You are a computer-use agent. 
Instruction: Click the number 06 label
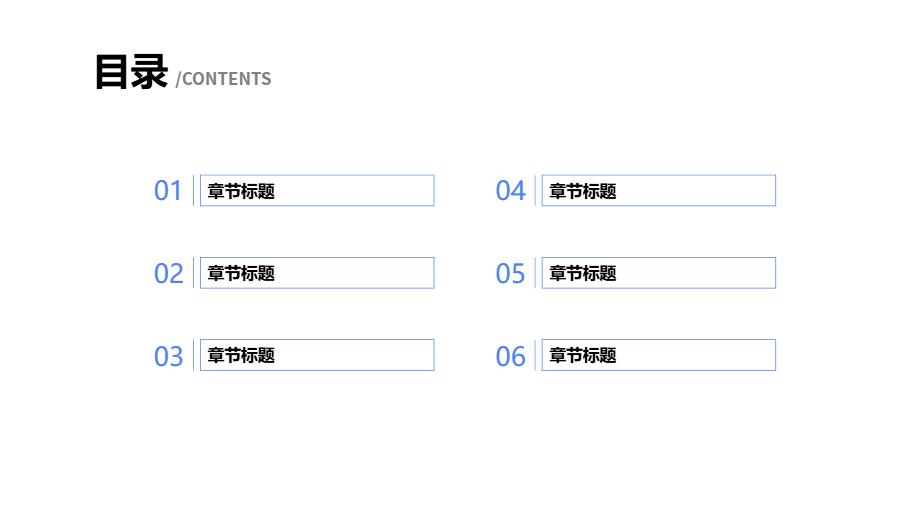510,356
